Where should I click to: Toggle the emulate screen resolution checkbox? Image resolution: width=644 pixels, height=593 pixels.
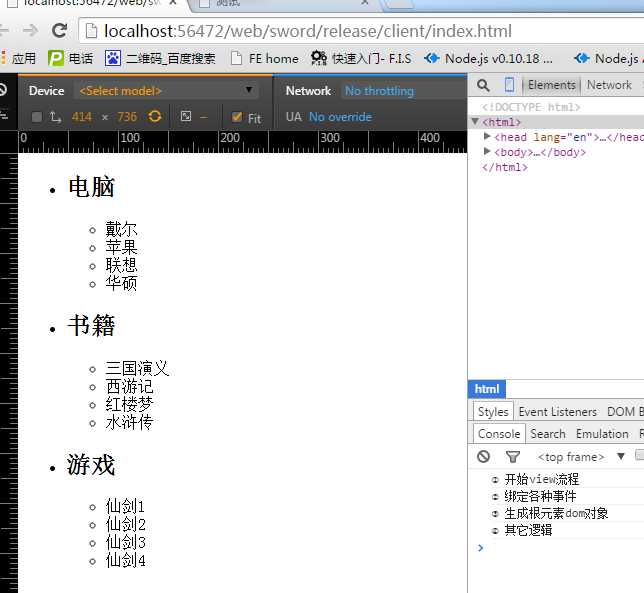[37, 117]
